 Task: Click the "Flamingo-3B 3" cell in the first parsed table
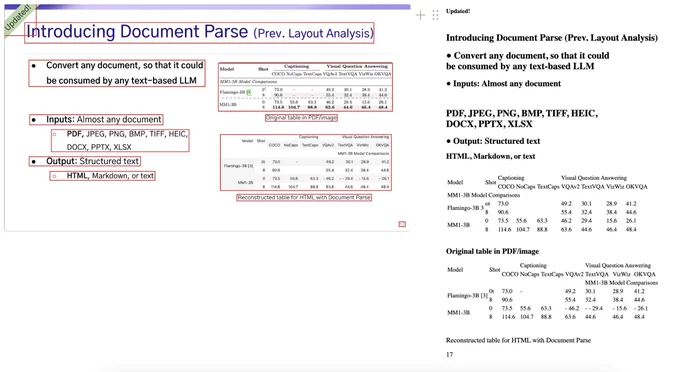click(x=465, y=208)
